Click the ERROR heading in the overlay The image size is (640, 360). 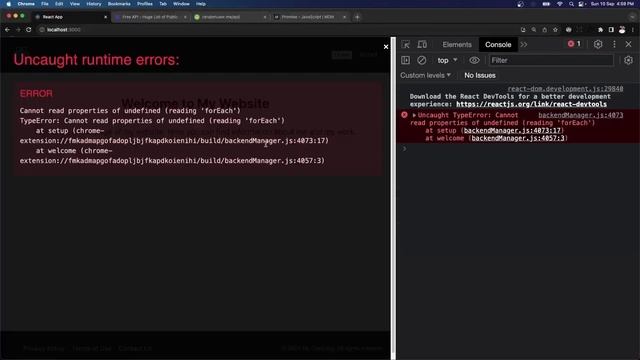coord(36,93)
